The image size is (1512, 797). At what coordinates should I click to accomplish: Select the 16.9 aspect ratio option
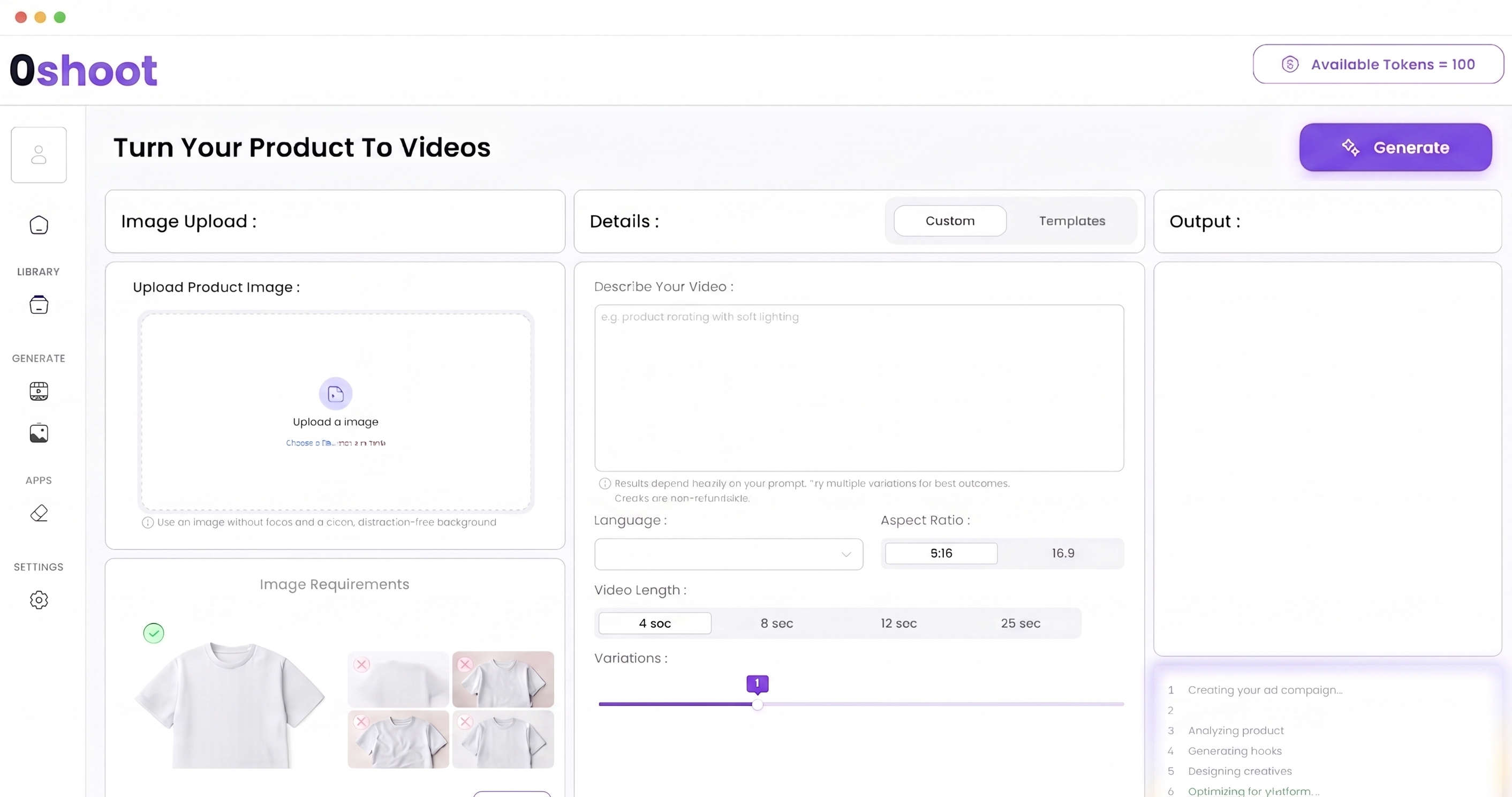(1062, 553)
